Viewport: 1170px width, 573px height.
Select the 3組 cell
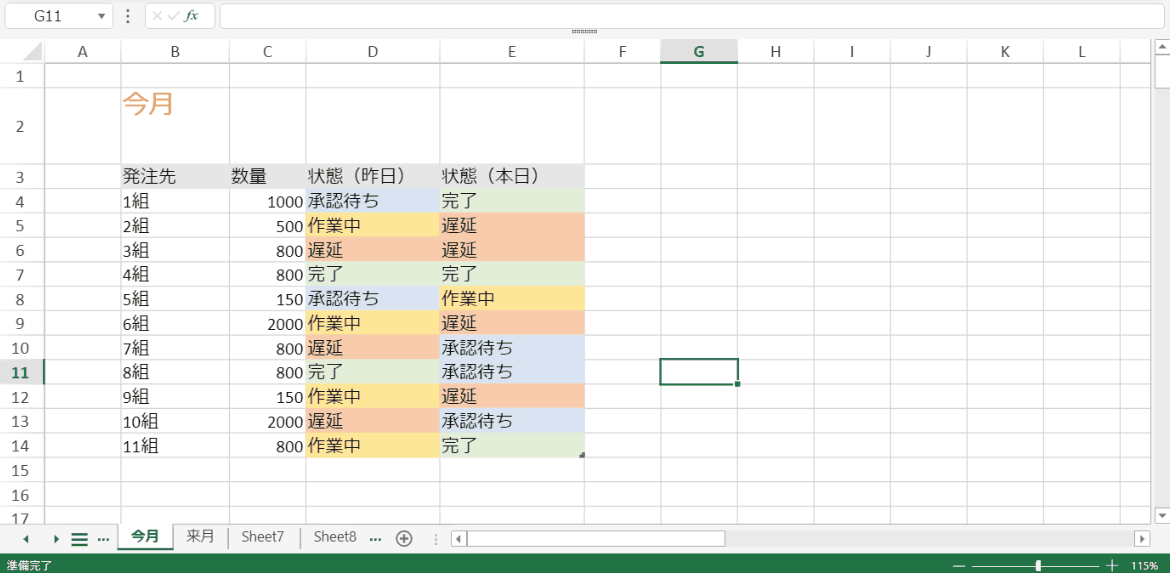(175, 250)
